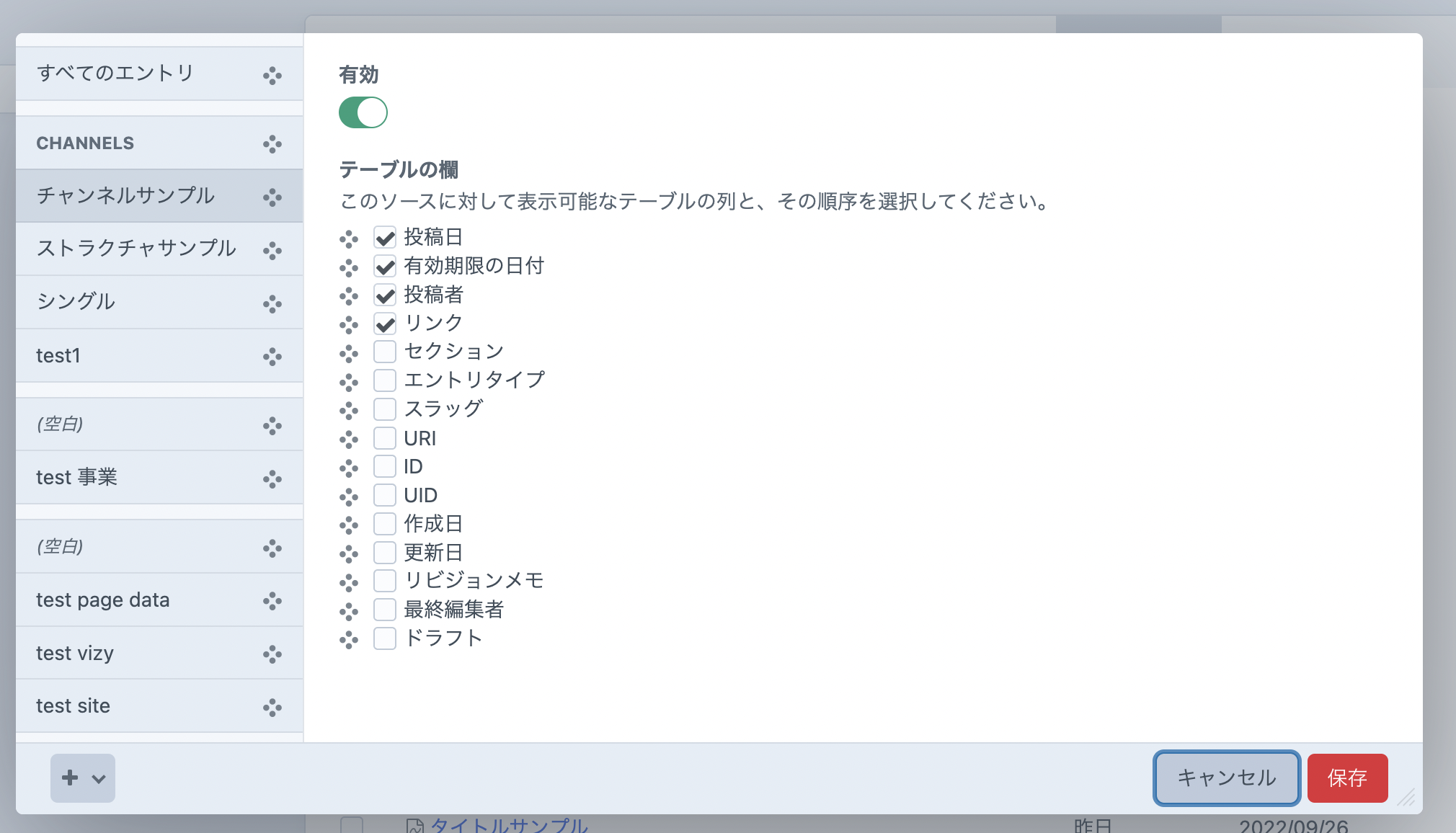Click the 保存 button
Screen dimensions: 1456x833
pyautogui.click(x=1348, y=778)
